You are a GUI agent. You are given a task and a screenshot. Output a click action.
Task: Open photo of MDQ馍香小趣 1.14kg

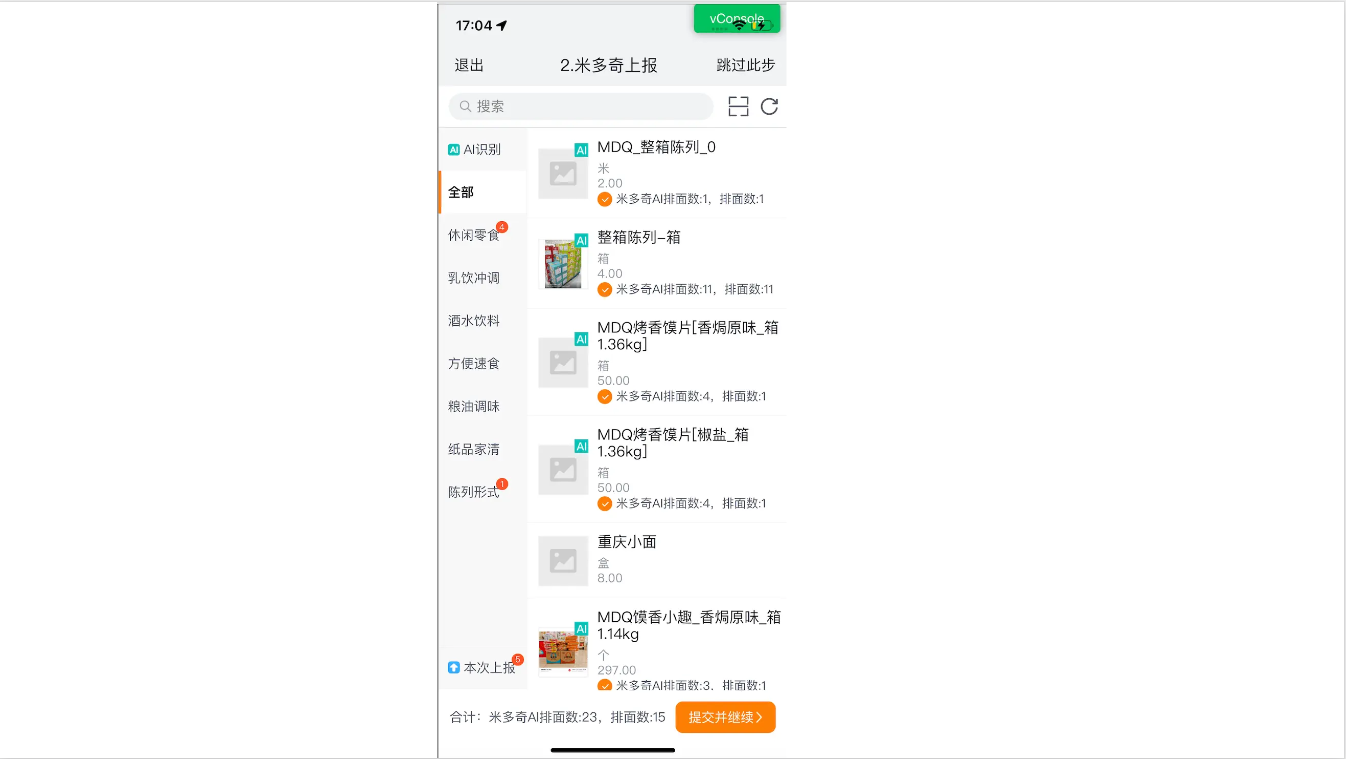[x=563, y=652]
